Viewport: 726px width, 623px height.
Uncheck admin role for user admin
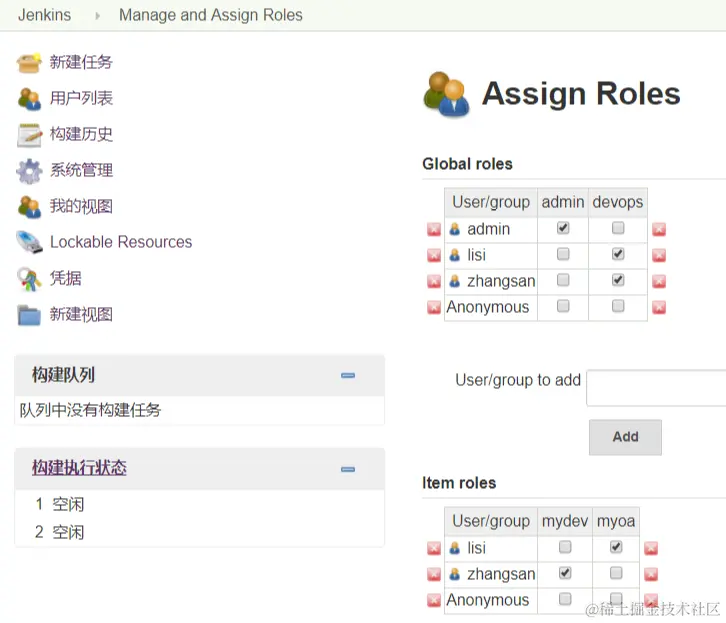point(563,228)
